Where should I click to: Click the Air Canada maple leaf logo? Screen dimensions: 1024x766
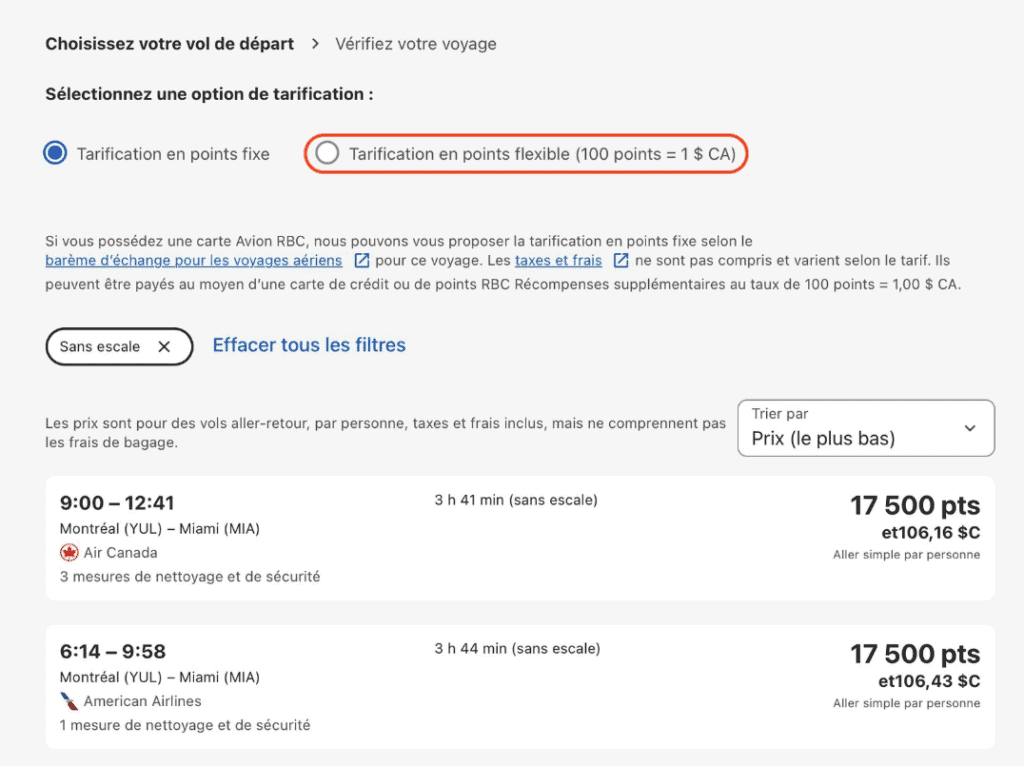69,553
